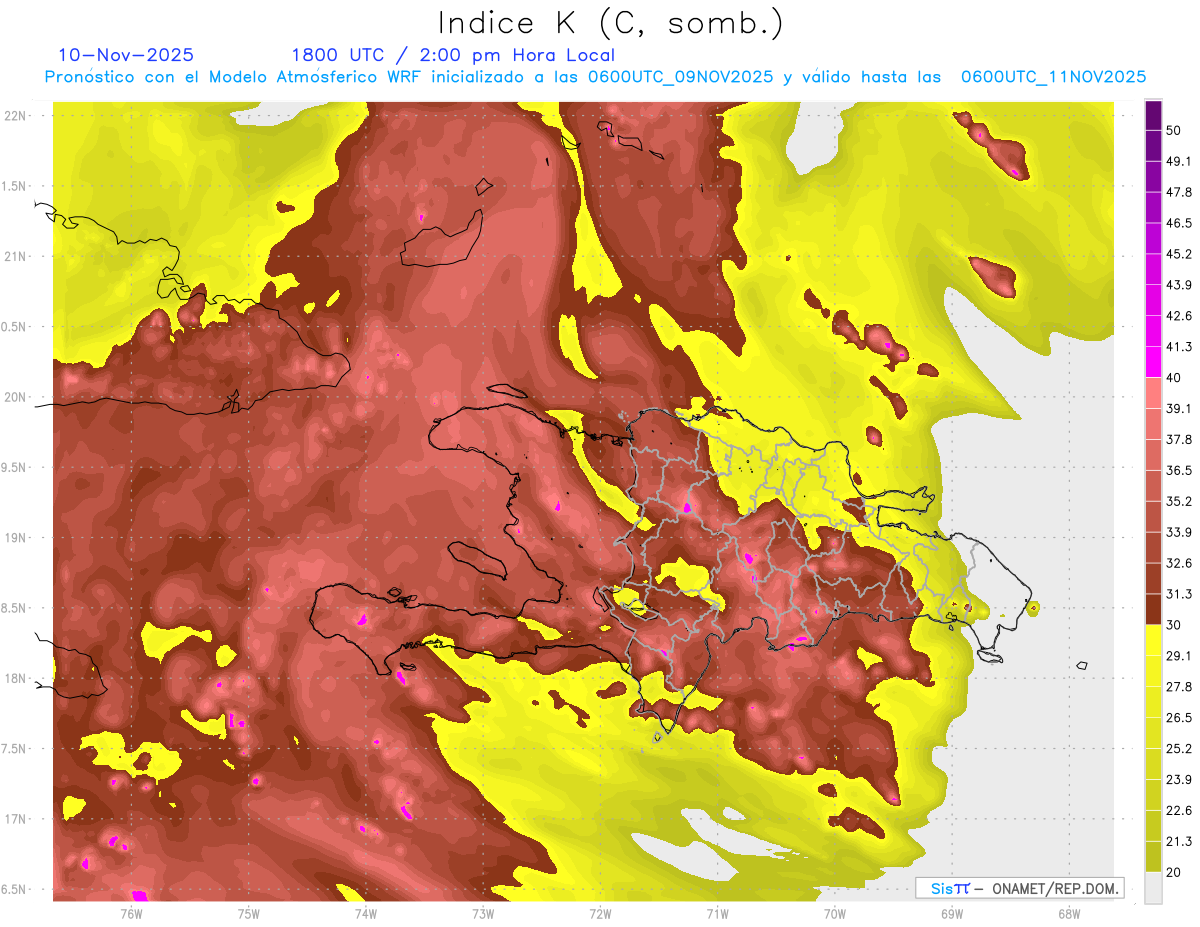
Task: Click the '17N' latitude axis label
Action: tap(15, 820)
